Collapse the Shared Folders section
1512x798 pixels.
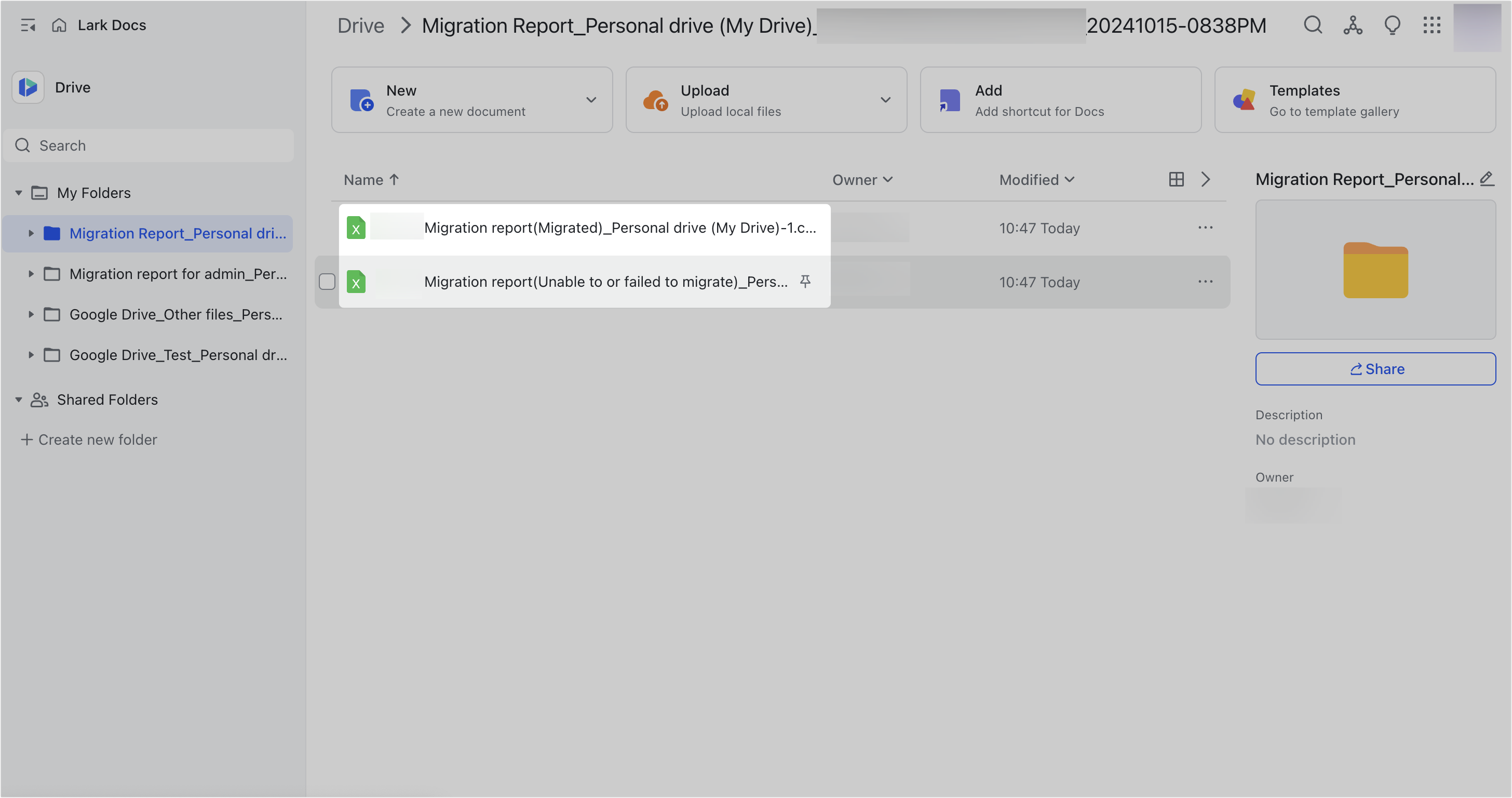pos(19,400)
